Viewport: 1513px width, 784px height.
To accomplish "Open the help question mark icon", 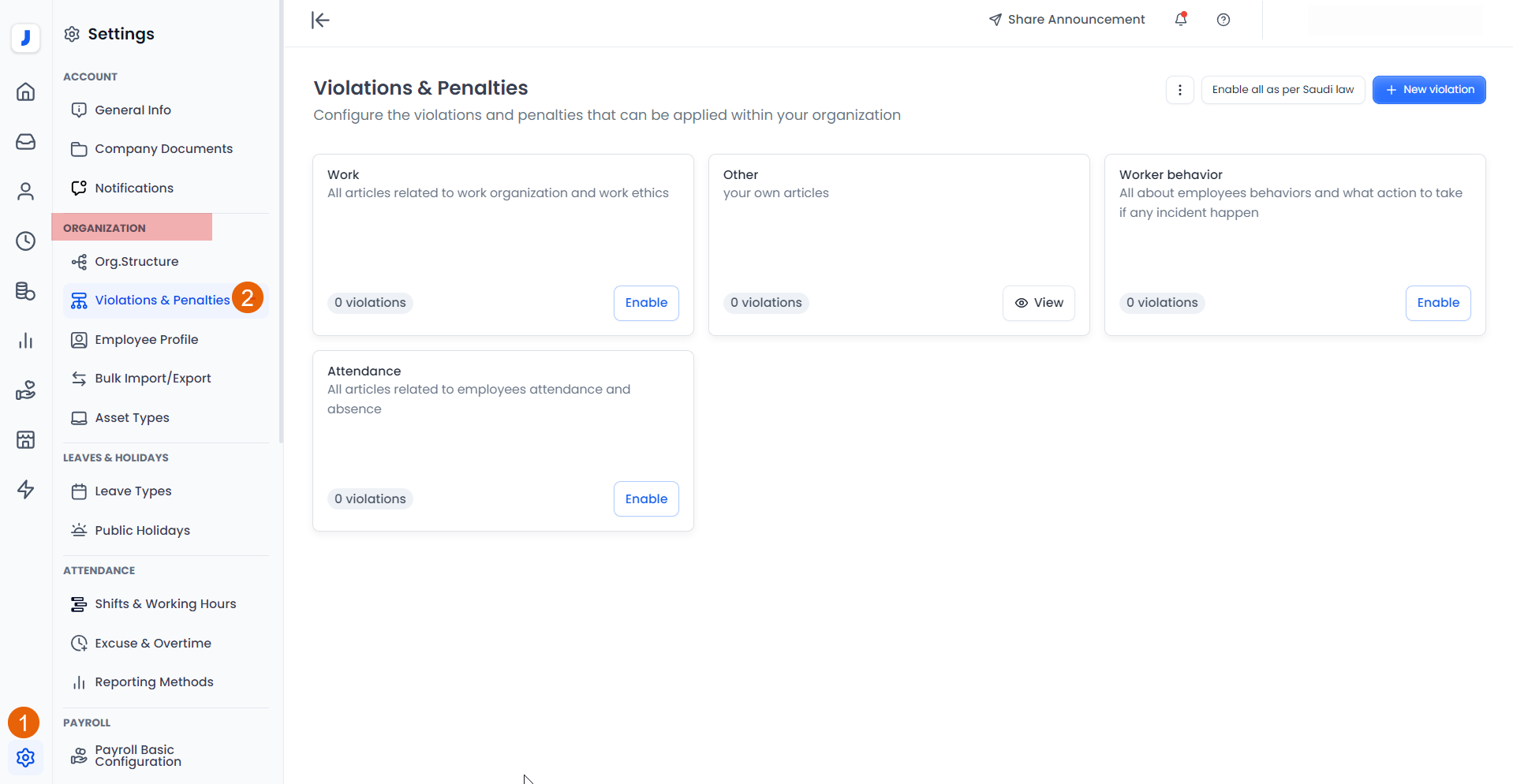I will click(1223, 20).
